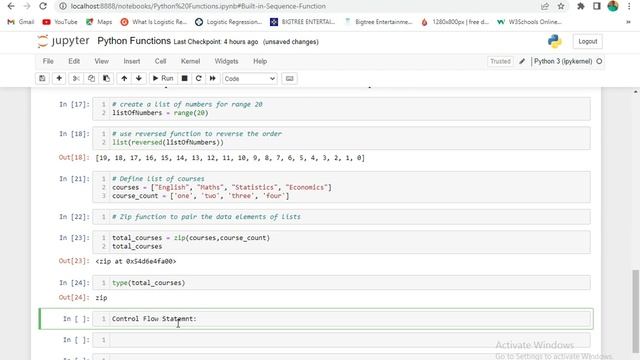Open the BIGTREE ENTERTAI... bookmark
The width and height of the screenshot is (640, 360).
pyautogui.click(x=303, y=22)
